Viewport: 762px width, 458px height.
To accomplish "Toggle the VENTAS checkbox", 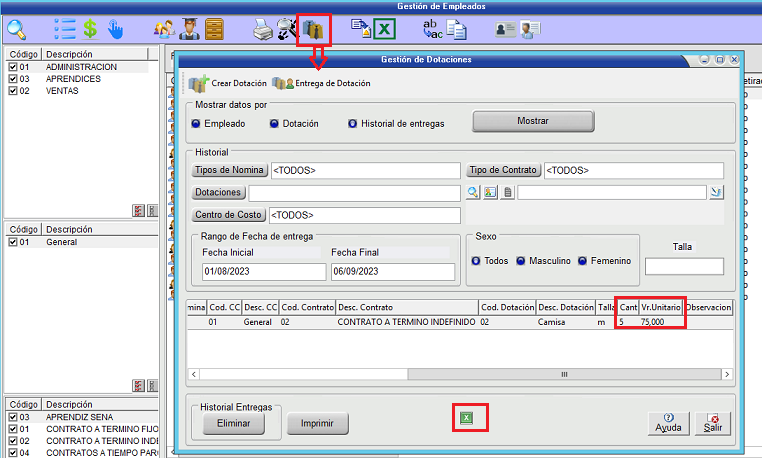I will [12, 91].
